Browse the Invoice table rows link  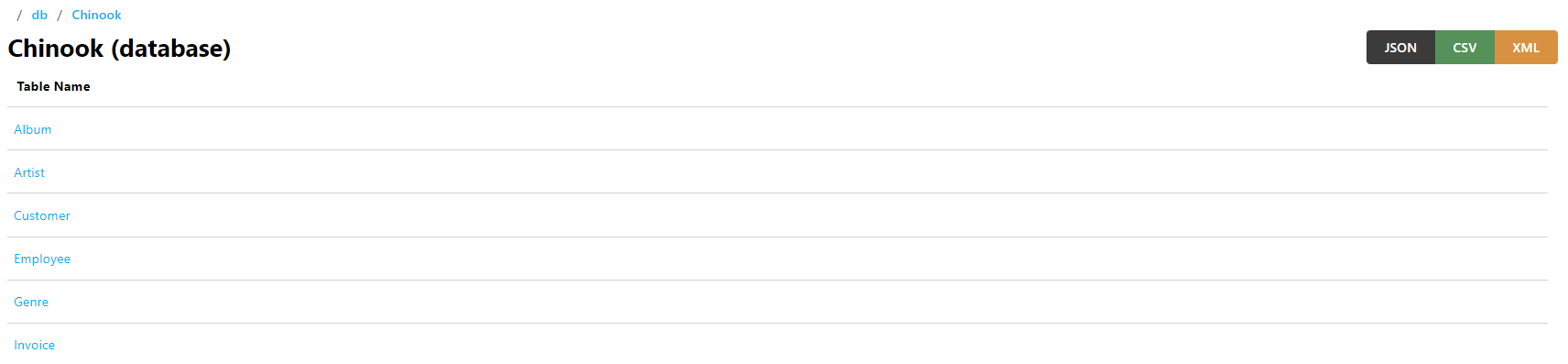click(35, 345)
